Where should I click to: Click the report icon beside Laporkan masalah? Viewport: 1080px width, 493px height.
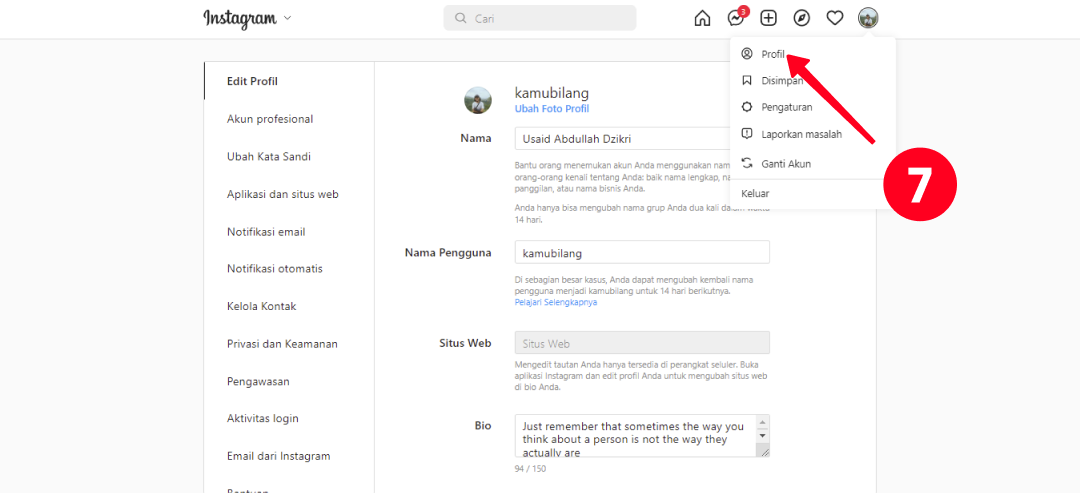[x=747, y=134]
